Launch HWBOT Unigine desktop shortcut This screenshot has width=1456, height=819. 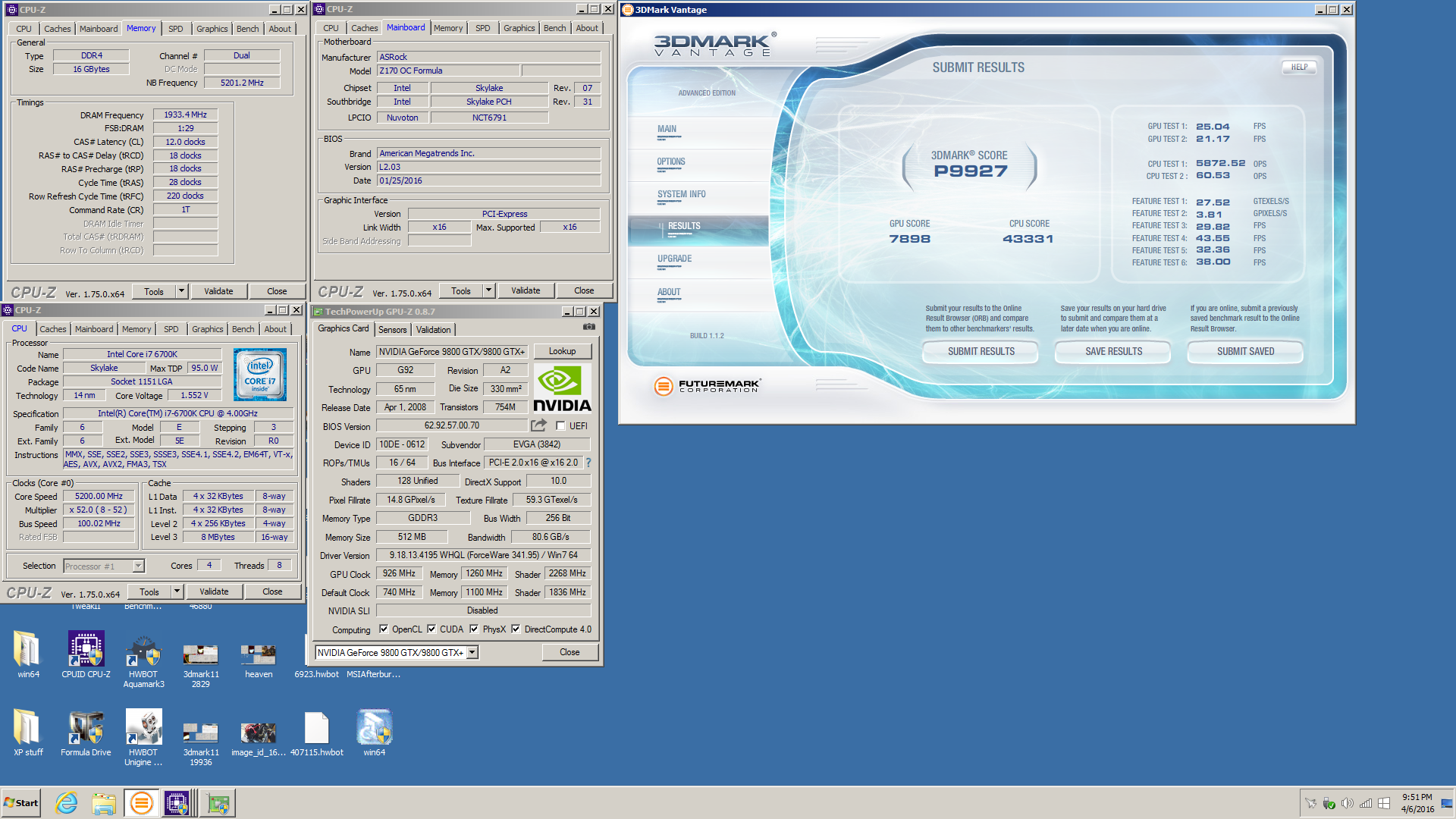point(143,738)
